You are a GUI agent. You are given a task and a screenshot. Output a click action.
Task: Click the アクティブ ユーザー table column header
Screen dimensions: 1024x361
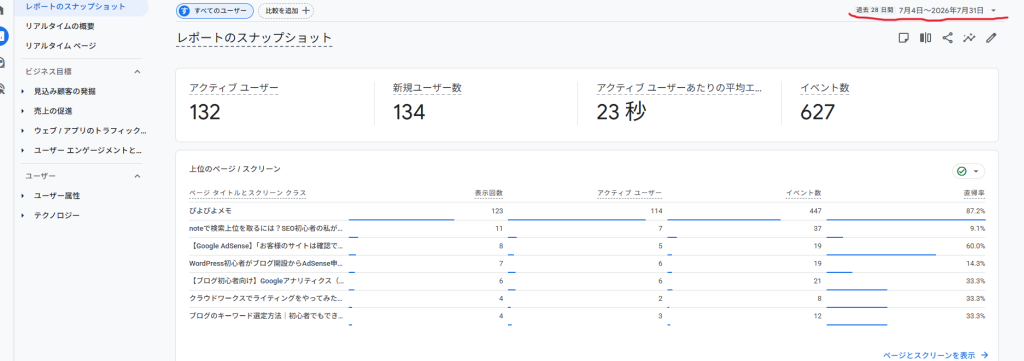[630, 193]
